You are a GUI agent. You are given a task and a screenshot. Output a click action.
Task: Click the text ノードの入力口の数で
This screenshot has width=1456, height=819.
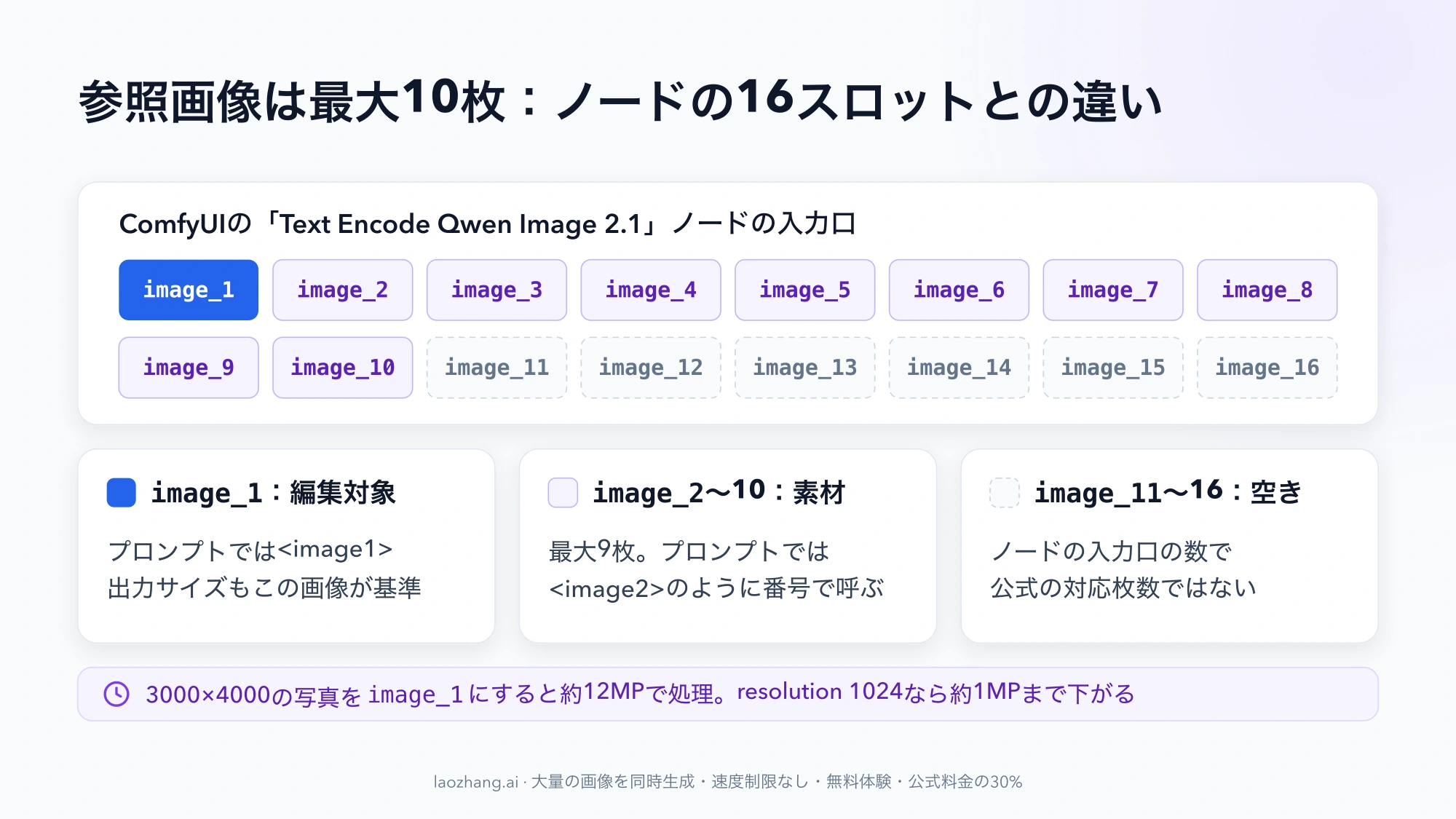[x=1111, y=551]
